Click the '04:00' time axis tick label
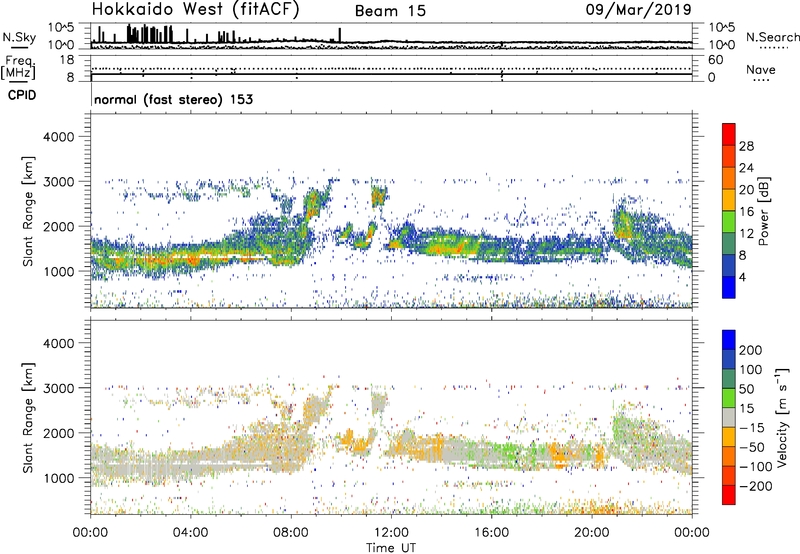Image resolution: width=800 pixels, height=554 pixels. click(x=190, y=533)
